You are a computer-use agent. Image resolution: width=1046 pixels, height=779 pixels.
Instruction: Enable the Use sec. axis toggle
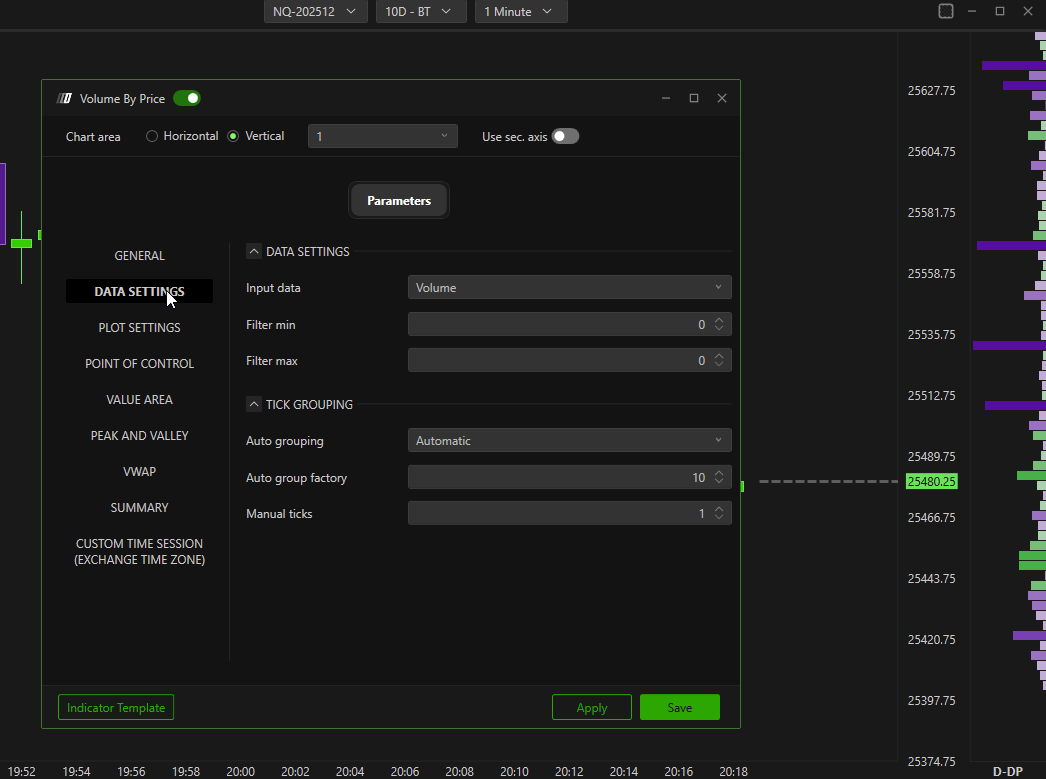(x=565, y=137)
